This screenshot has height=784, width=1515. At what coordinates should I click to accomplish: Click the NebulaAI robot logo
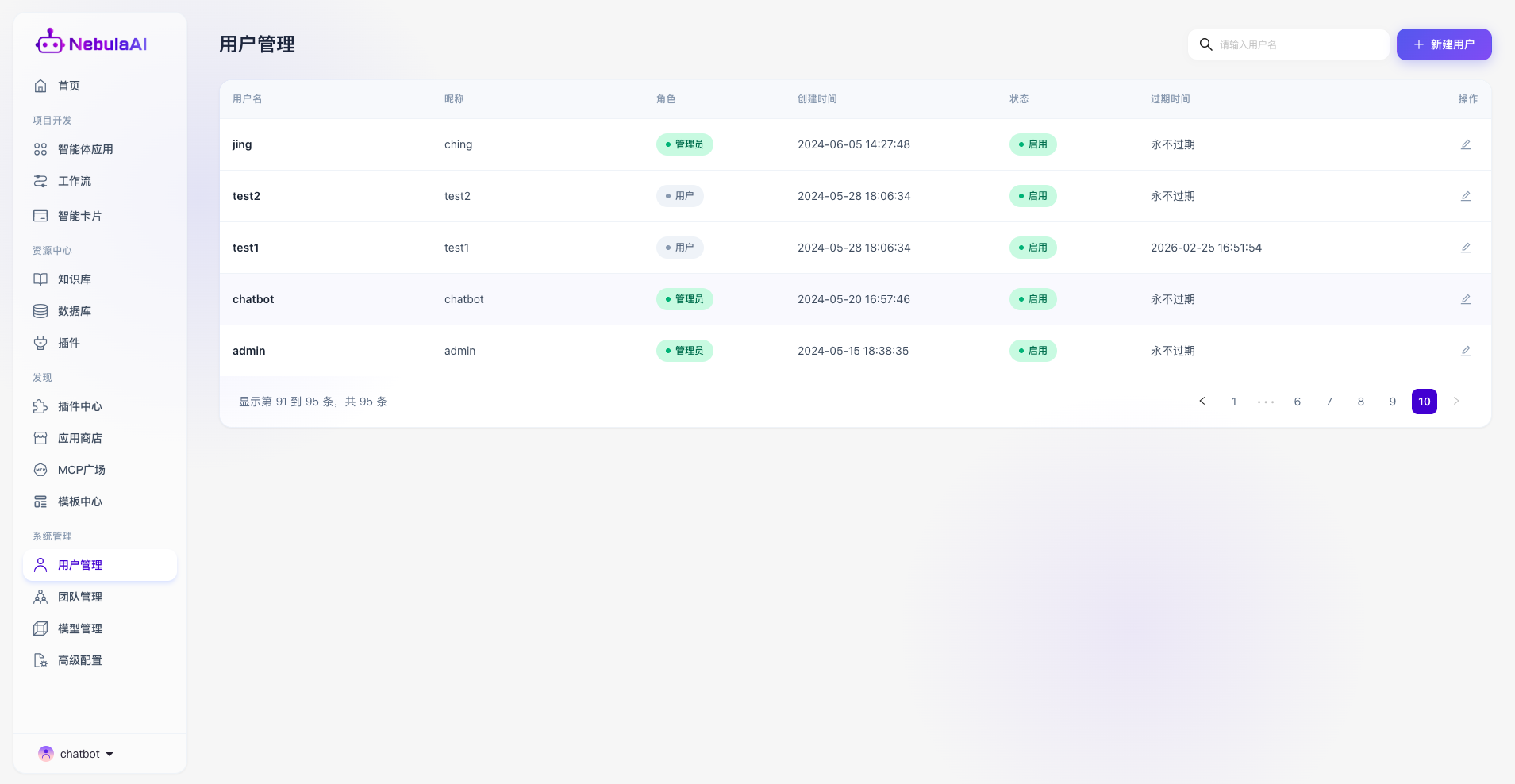(50, 42)
